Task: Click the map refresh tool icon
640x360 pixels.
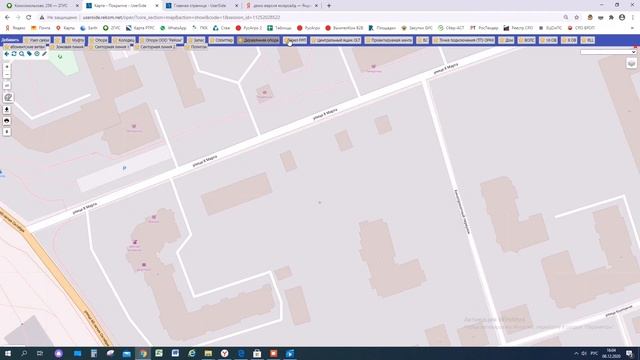Action: 14,54
